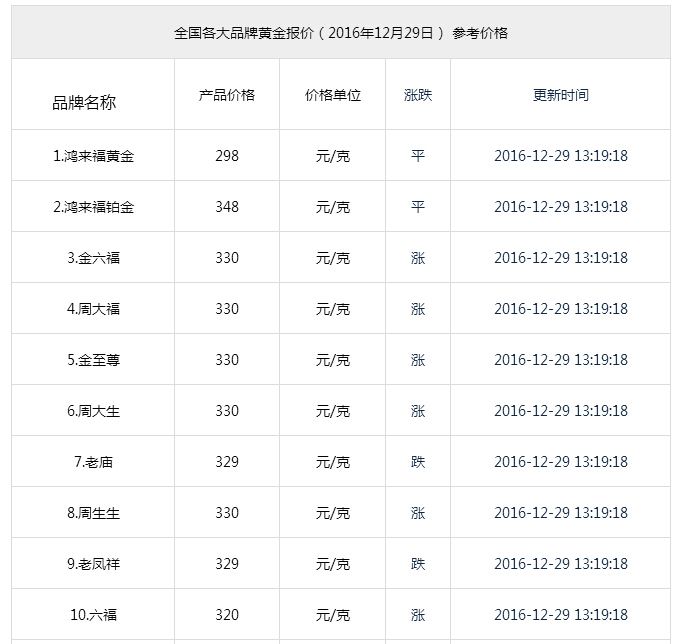675x644 pixels.
Task: Click price 329 in 老庙 row
Action: coord(227,462)
